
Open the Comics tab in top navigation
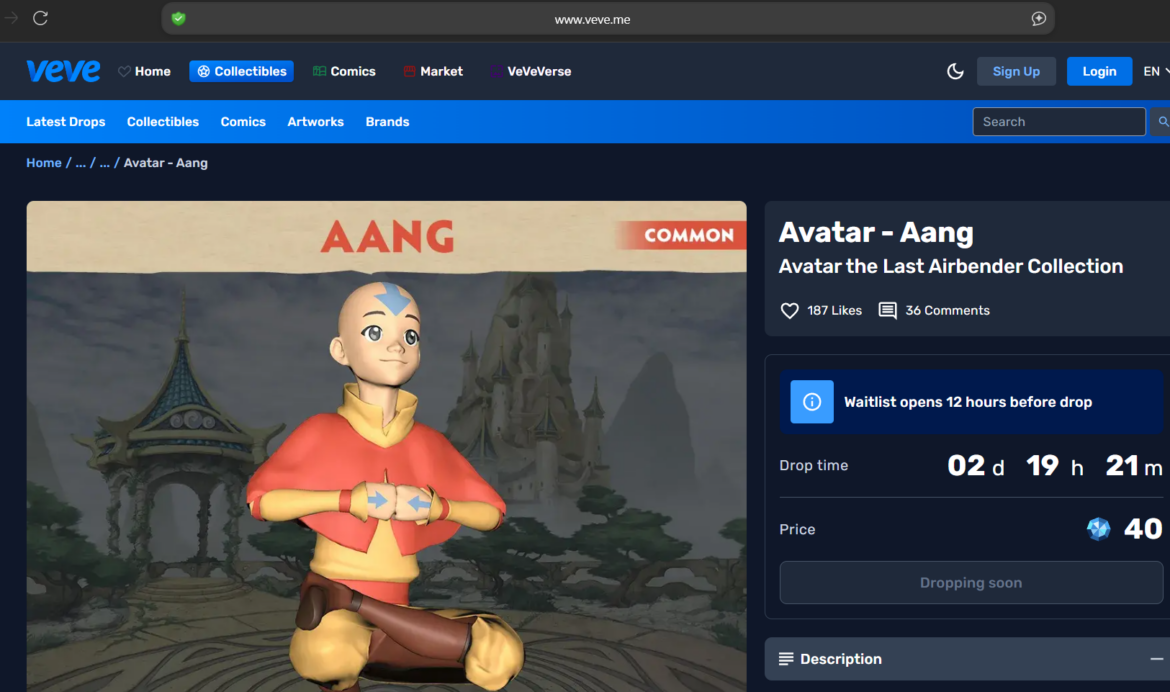(344, 71)
